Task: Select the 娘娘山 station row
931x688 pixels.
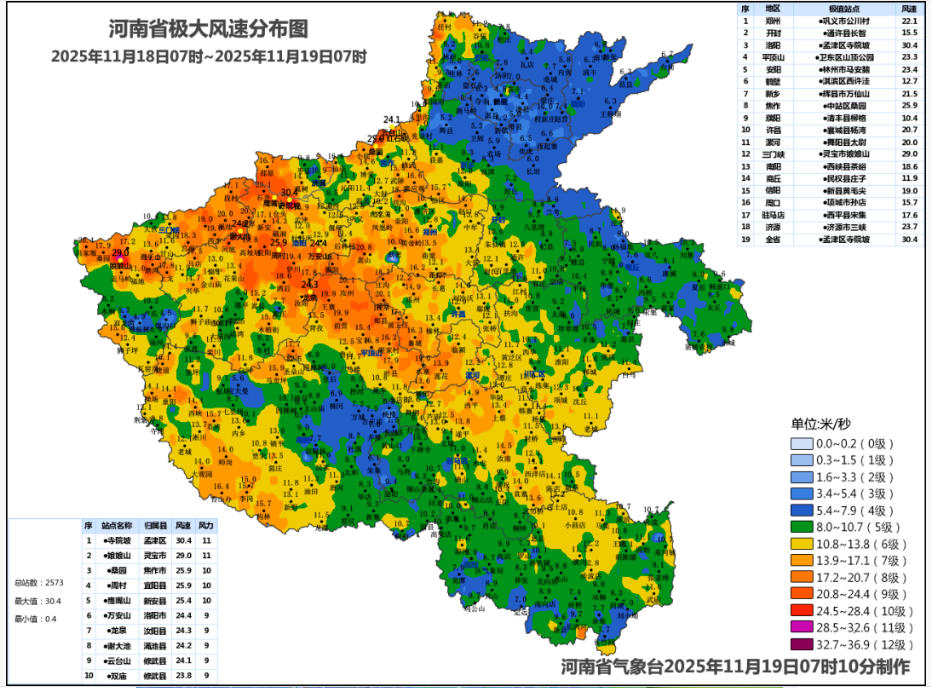Action: point(118,555)
